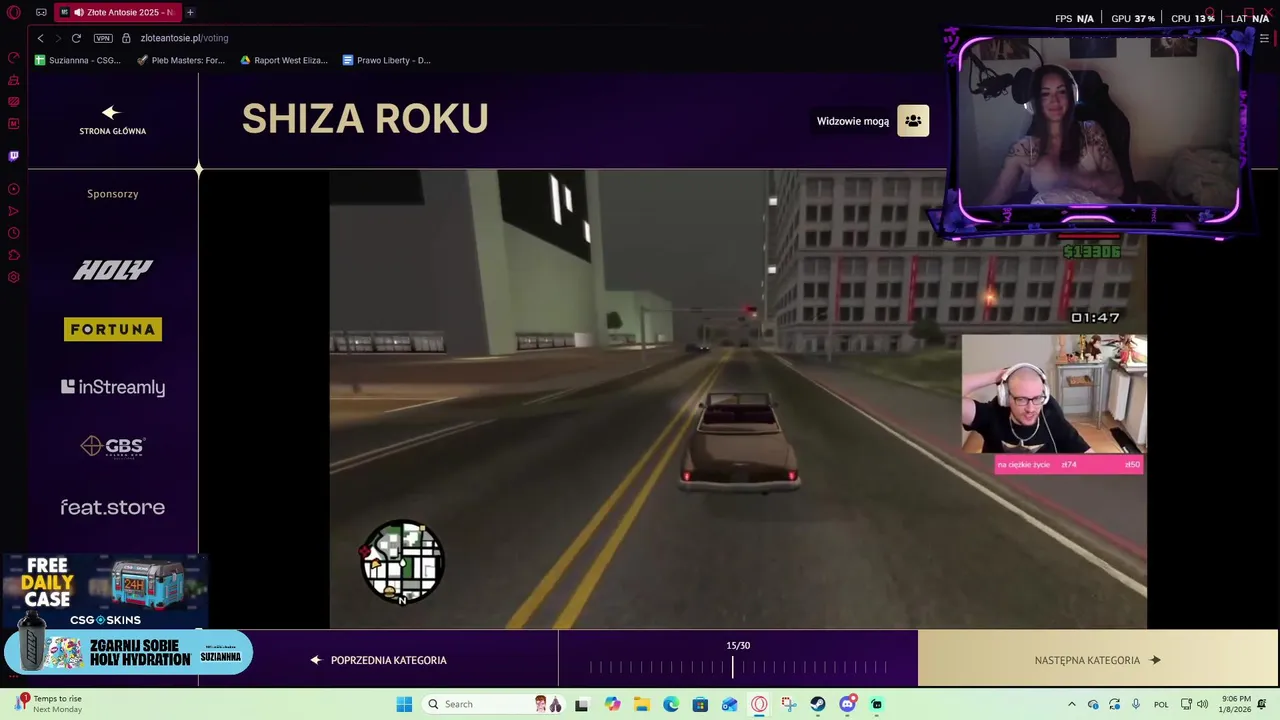Open the volume speaker tray icon
This screenshot has height=720, width=1280.
point(1202,704)
